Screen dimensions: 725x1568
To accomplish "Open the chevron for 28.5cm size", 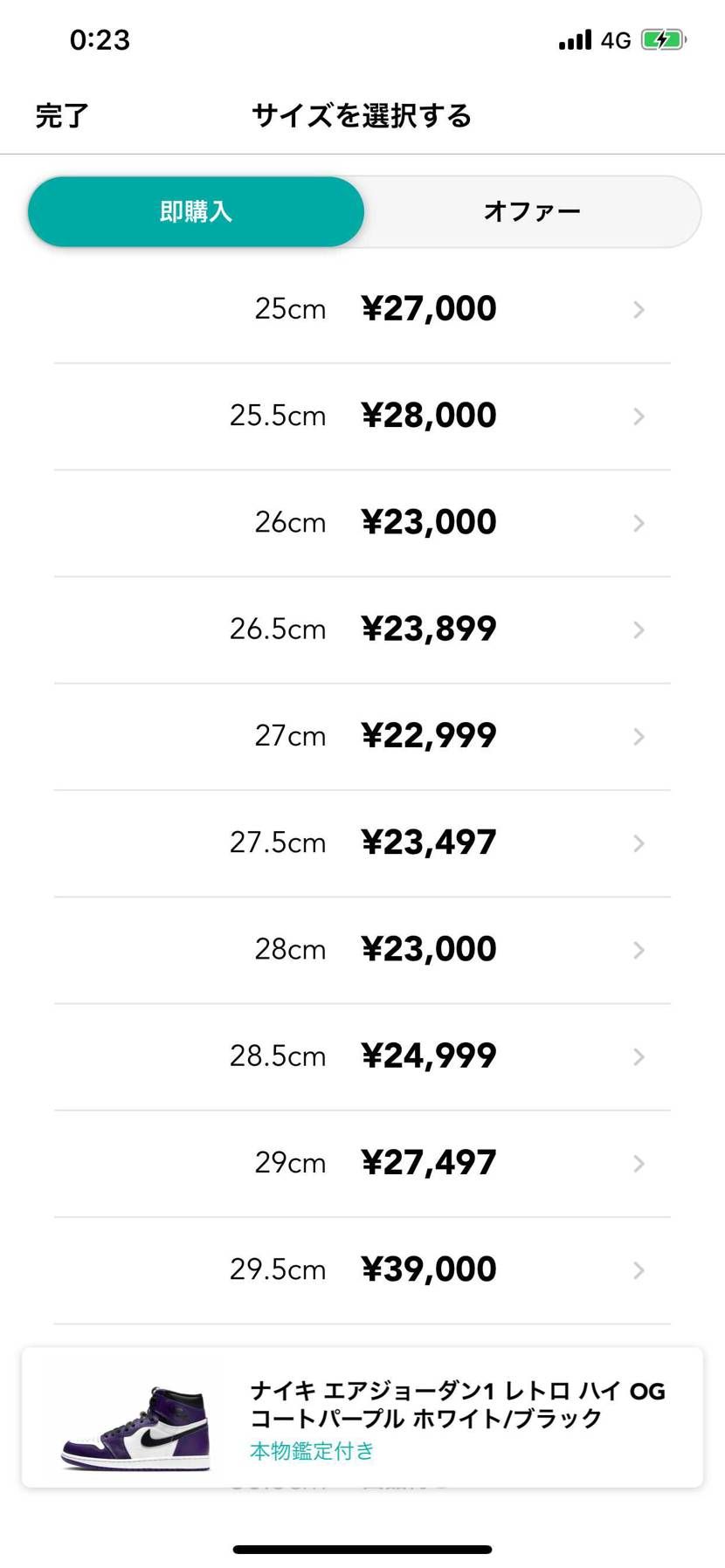I will pyautogui.click(x=639, y=1056).
